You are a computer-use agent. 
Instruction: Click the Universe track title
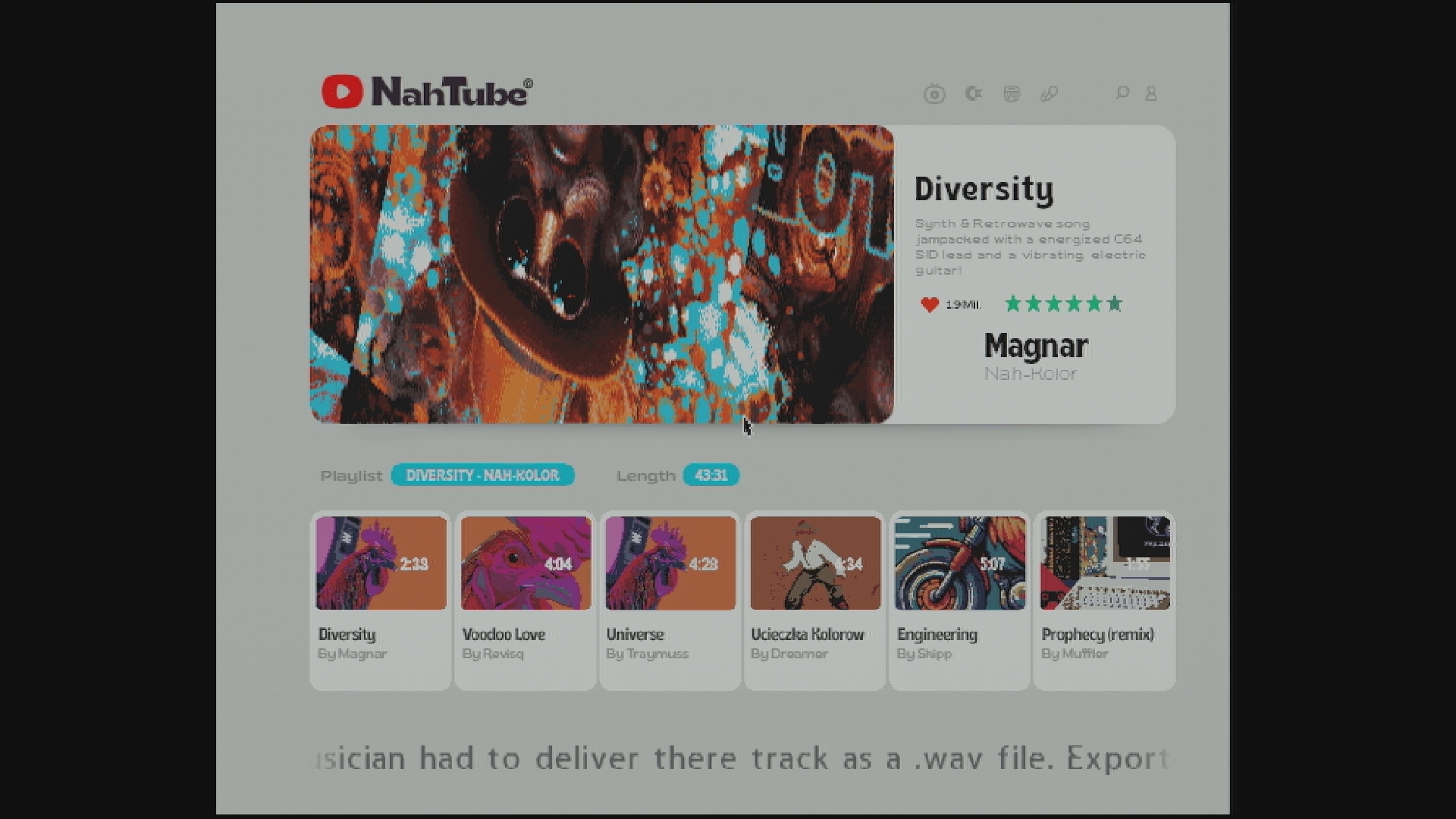[635, 635]
